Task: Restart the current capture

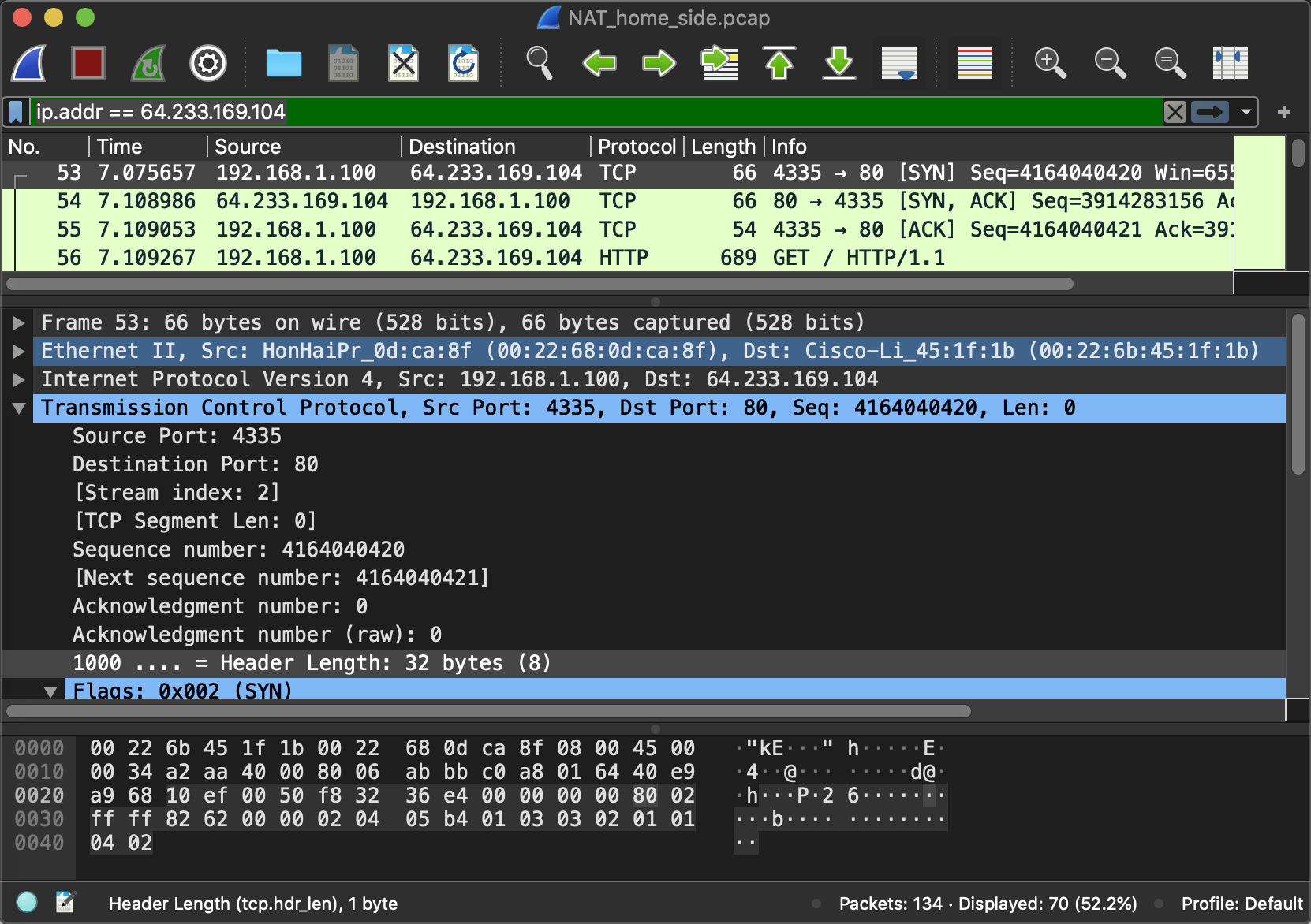Action: tap(148, 63)
